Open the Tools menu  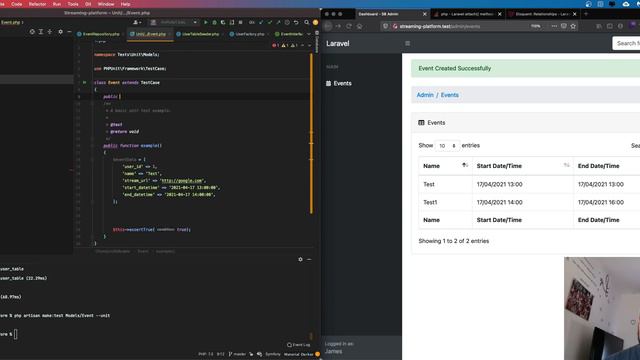73,4
